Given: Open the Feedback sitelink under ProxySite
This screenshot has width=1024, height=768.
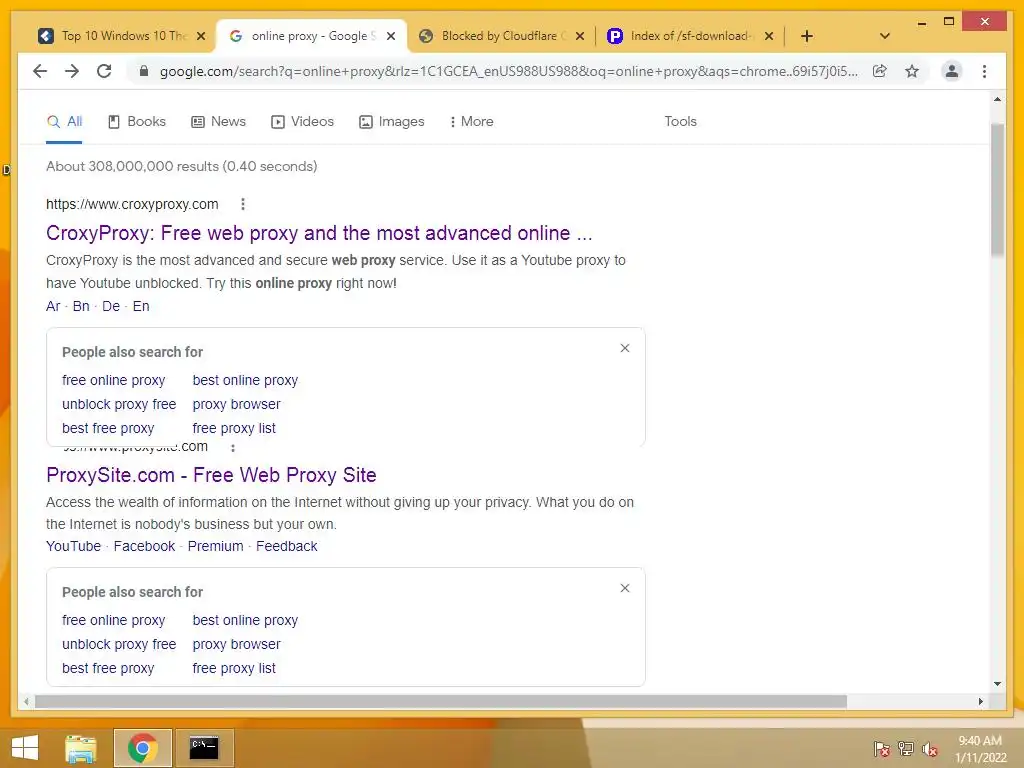Looking at the screenshot, I should (x=287, y=546).
